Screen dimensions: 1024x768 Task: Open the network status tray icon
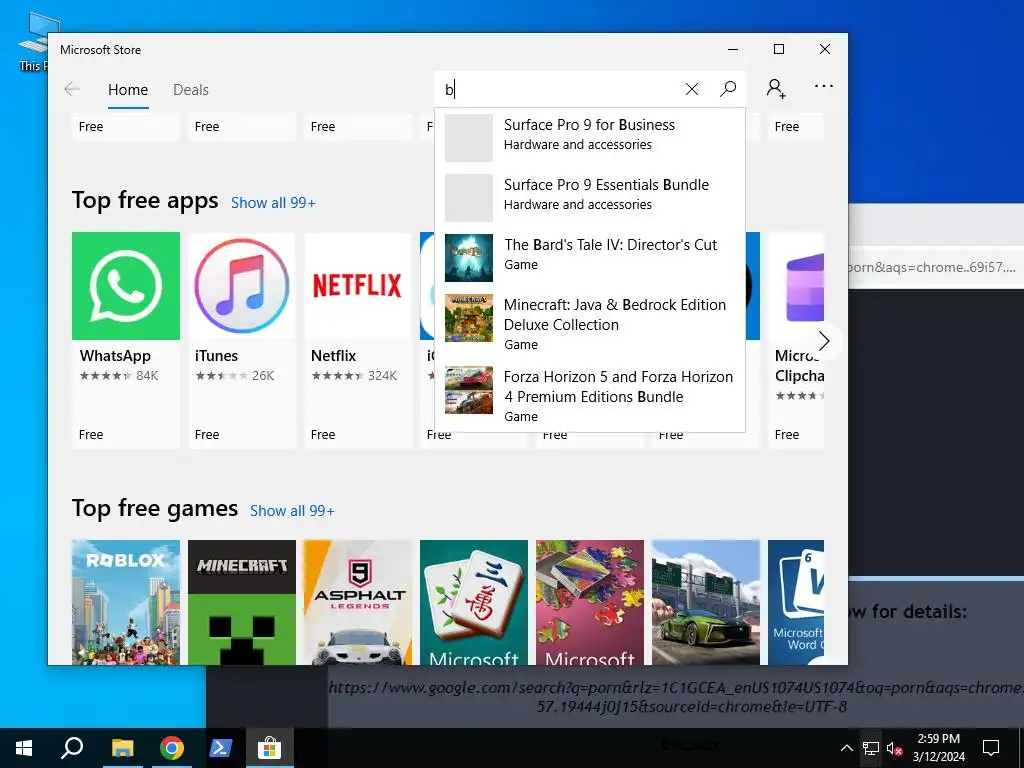pyautogui.click(x=871, y=748)
